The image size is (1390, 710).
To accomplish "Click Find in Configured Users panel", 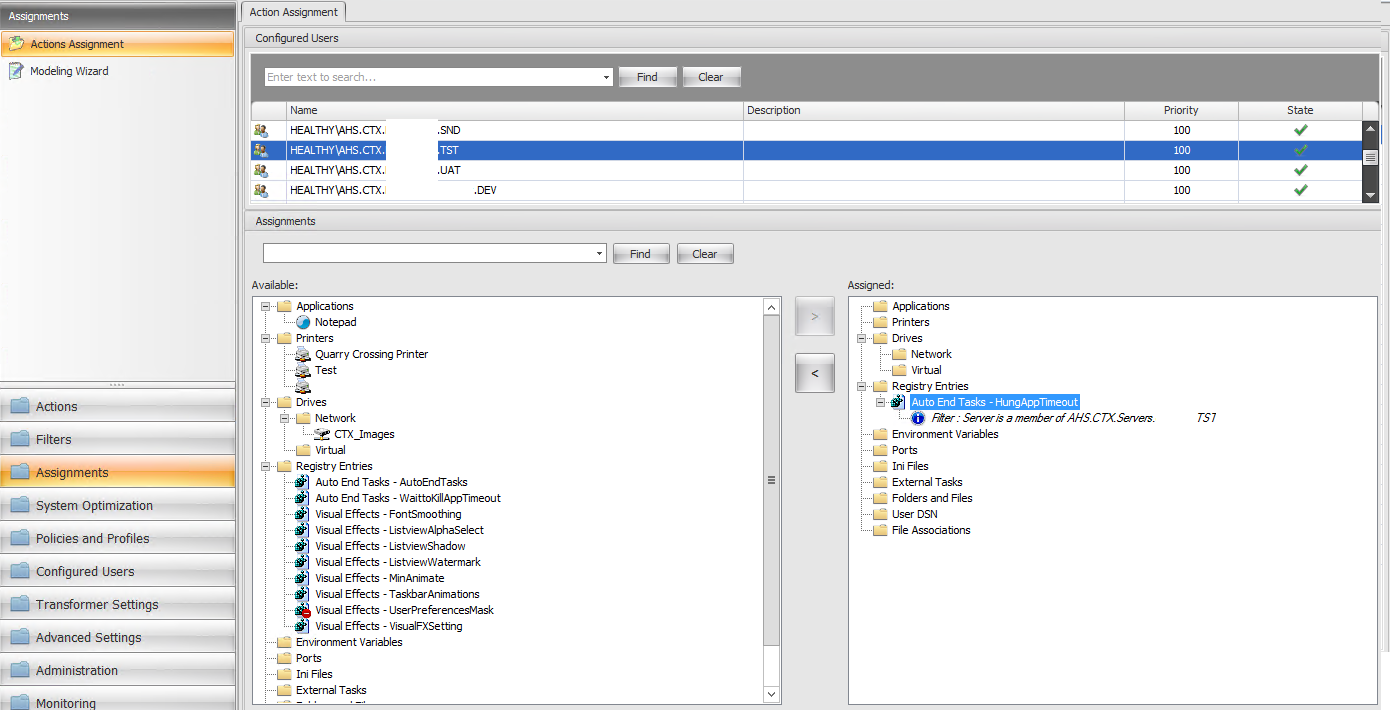I will pyautogui.click(x=647, y=77).
